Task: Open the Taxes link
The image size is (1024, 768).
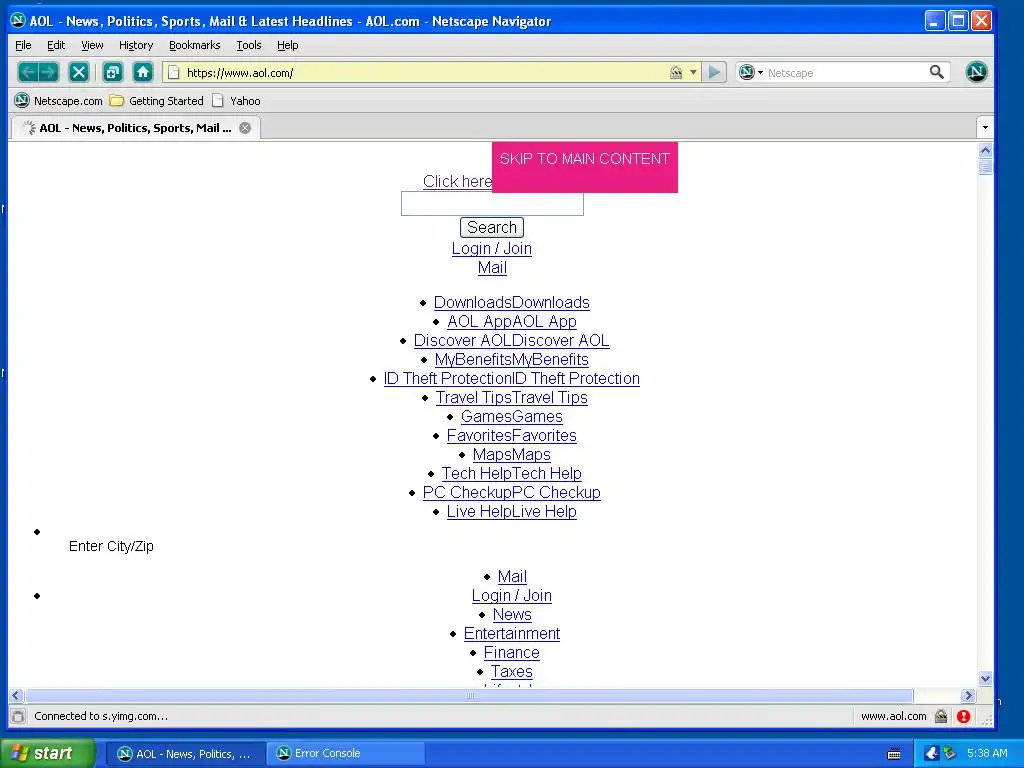Action: [512, 671]
